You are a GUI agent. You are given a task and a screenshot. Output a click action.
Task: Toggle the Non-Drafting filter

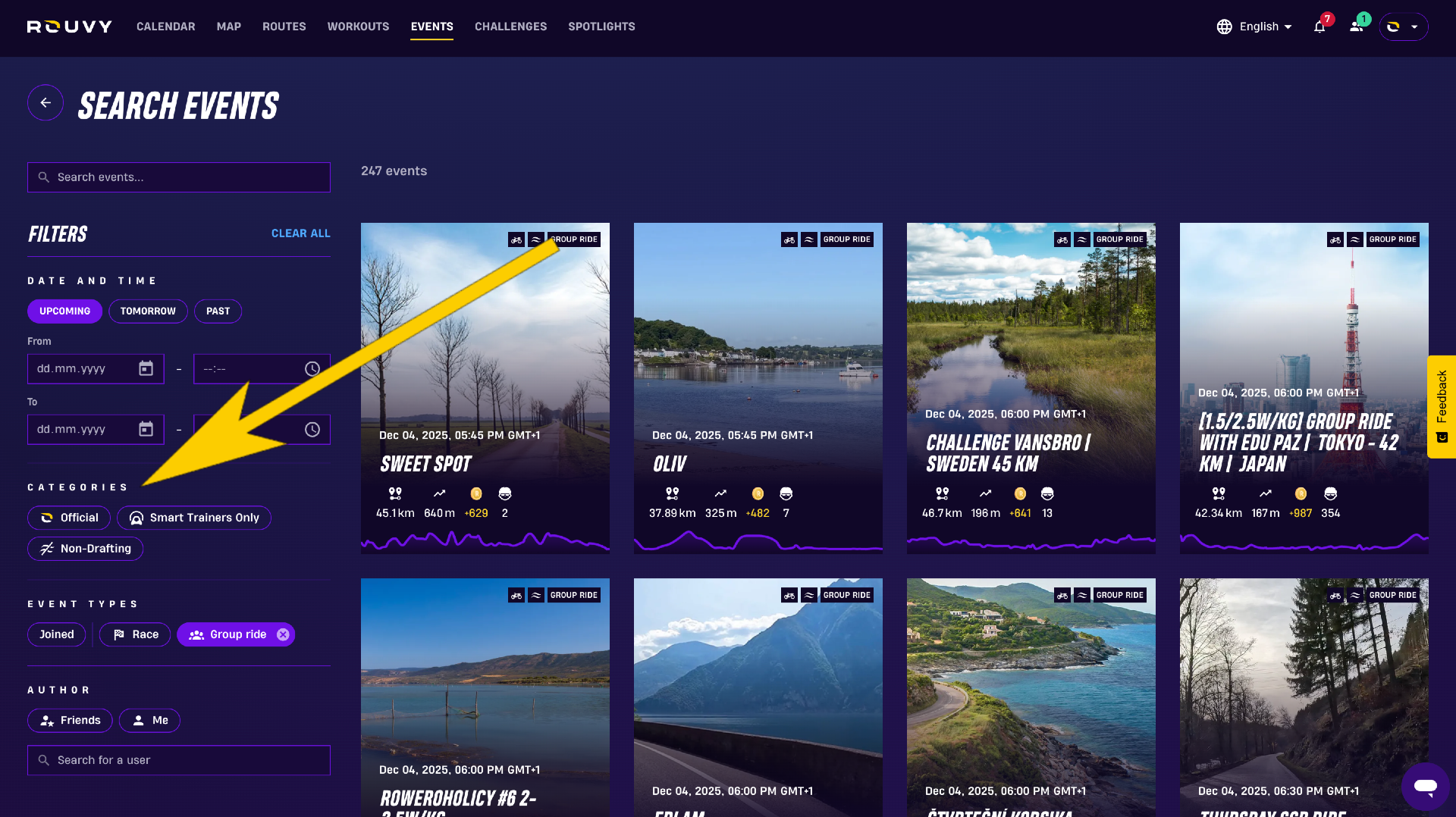[86, 548]
